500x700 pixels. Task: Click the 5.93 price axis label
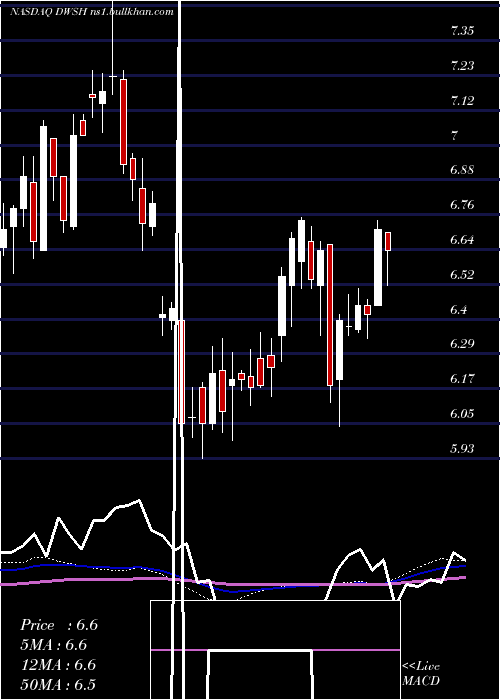tap(462, 449)
